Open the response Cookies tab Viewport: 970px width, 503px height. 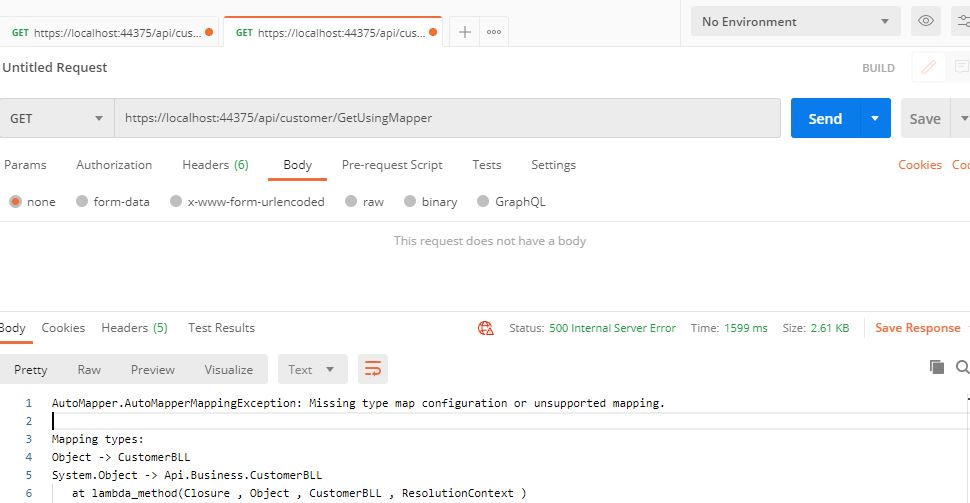pos(63,328)
